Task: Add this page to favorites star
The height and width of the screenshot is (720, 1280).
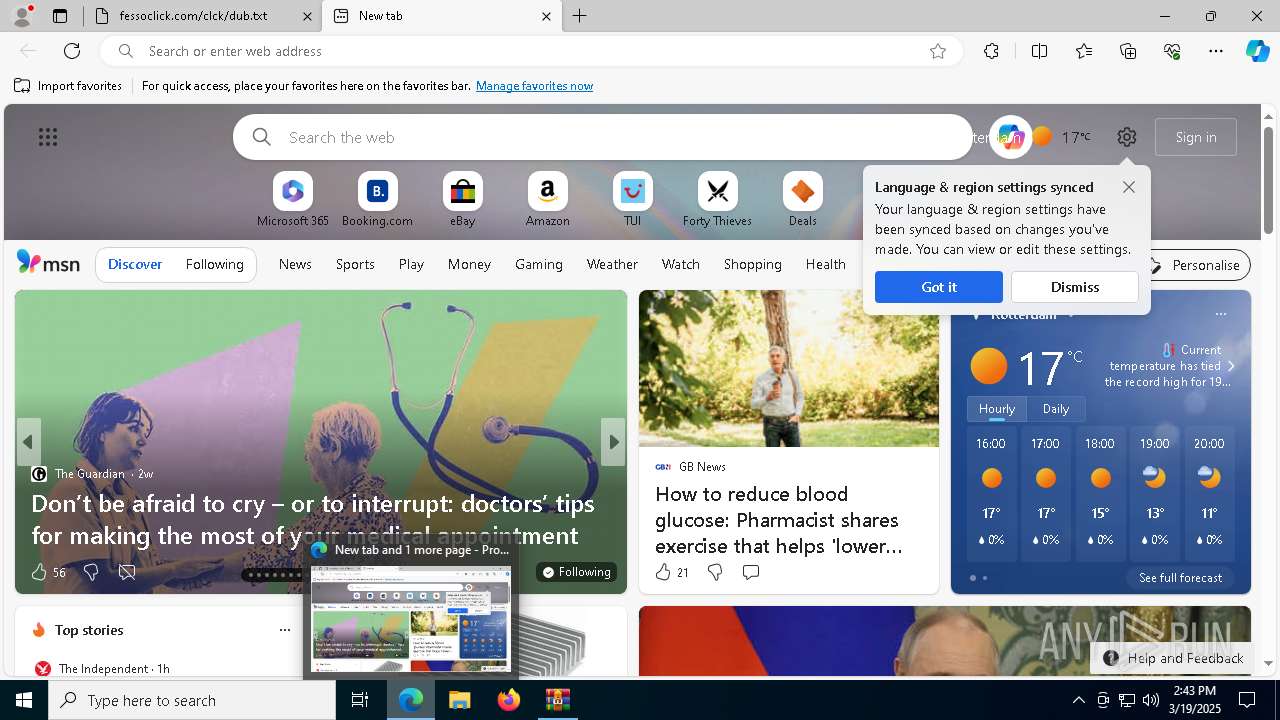Action: 938,51
